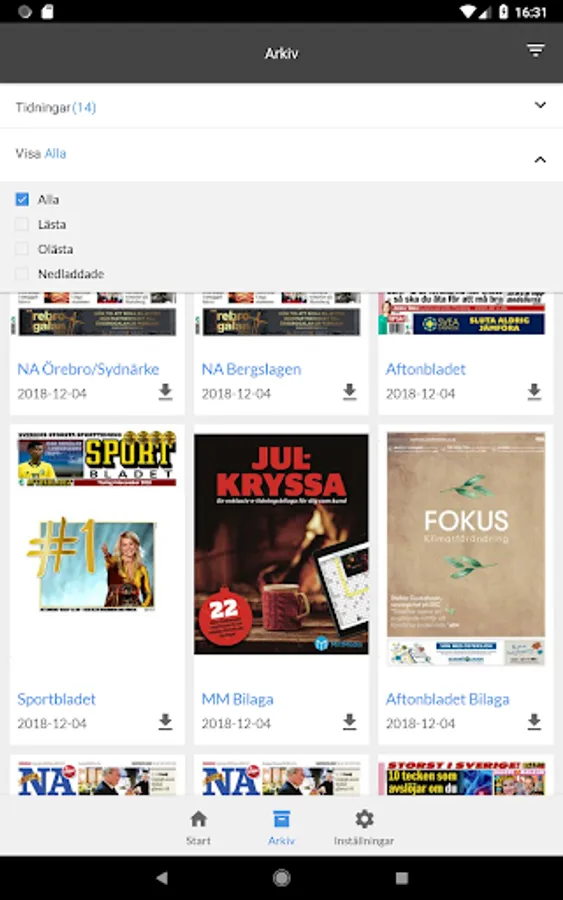
Task: Open the Jul Kryssa cover thumbnail
Action: (x=281, y=544)
